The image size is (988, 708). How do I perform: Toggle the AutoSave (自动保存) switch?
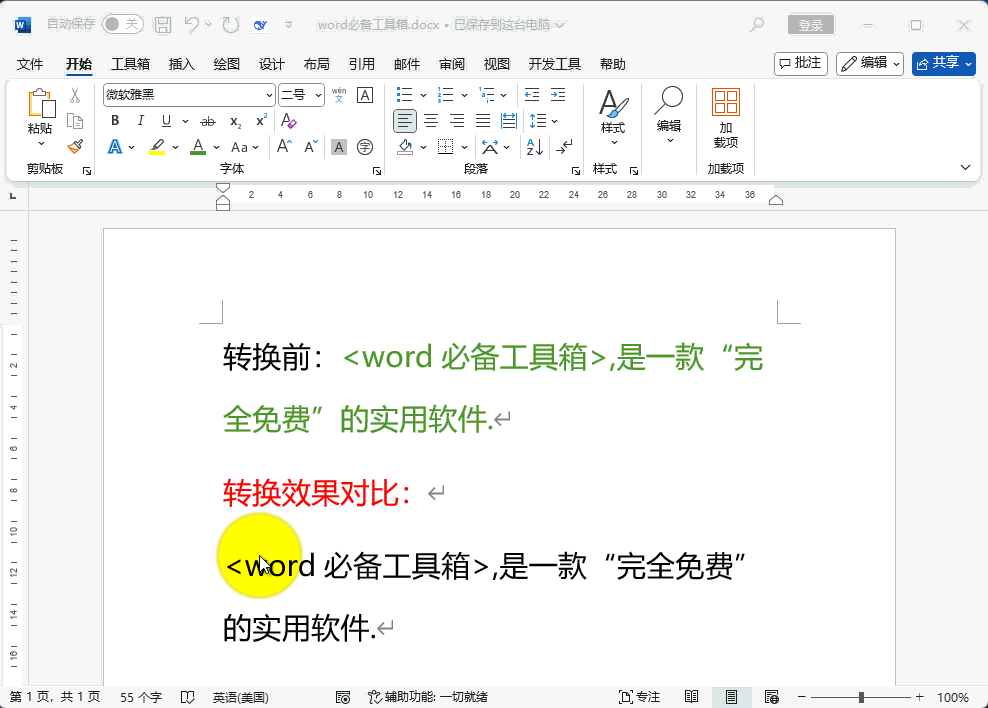pos(122,24)
